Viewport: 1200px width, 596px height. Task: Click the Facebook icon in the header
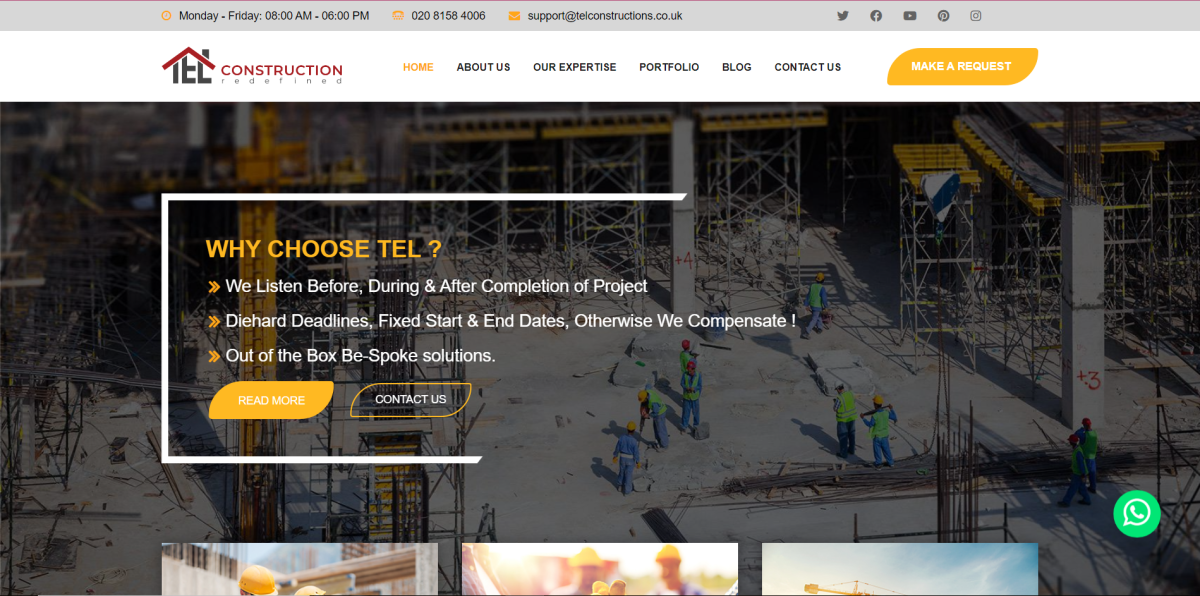[876, 15]
